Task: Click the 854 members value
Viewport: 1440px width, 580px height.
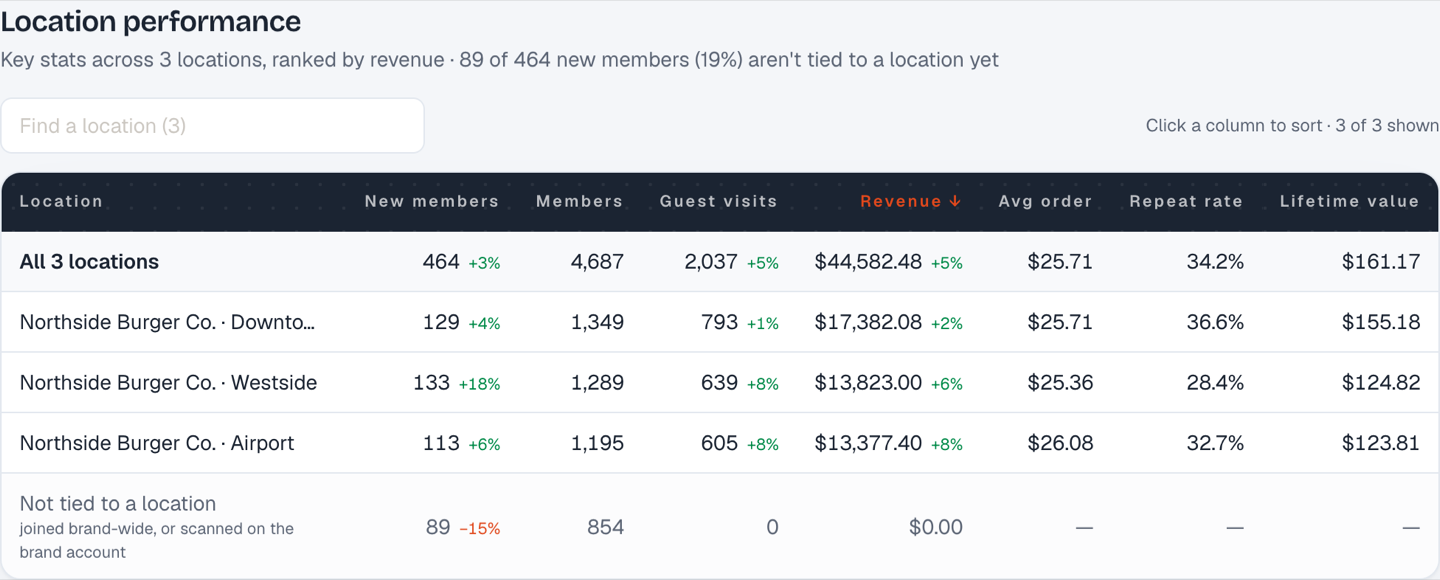Action: (x=606, y=527)
